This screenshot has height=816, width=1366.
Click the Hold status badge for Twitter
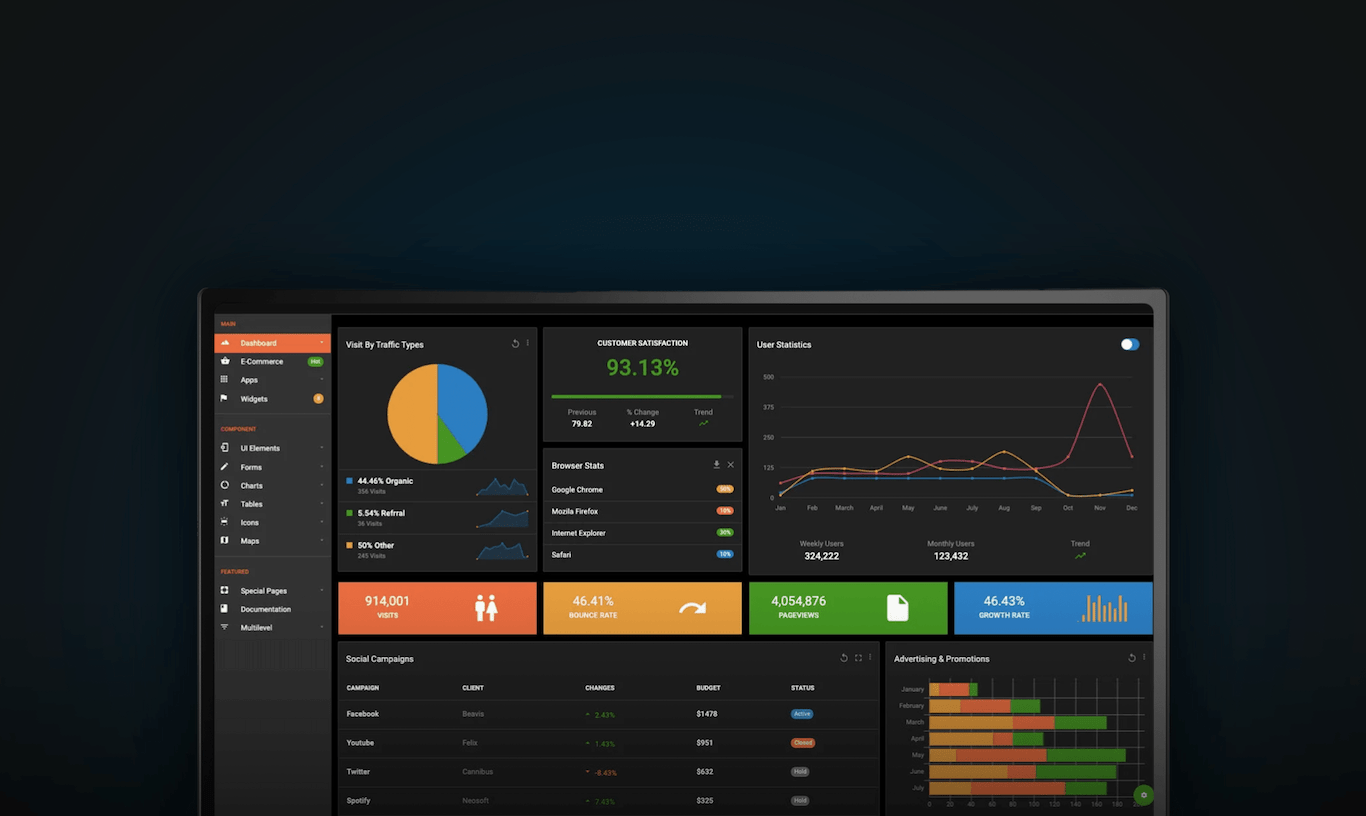(800, 772)
